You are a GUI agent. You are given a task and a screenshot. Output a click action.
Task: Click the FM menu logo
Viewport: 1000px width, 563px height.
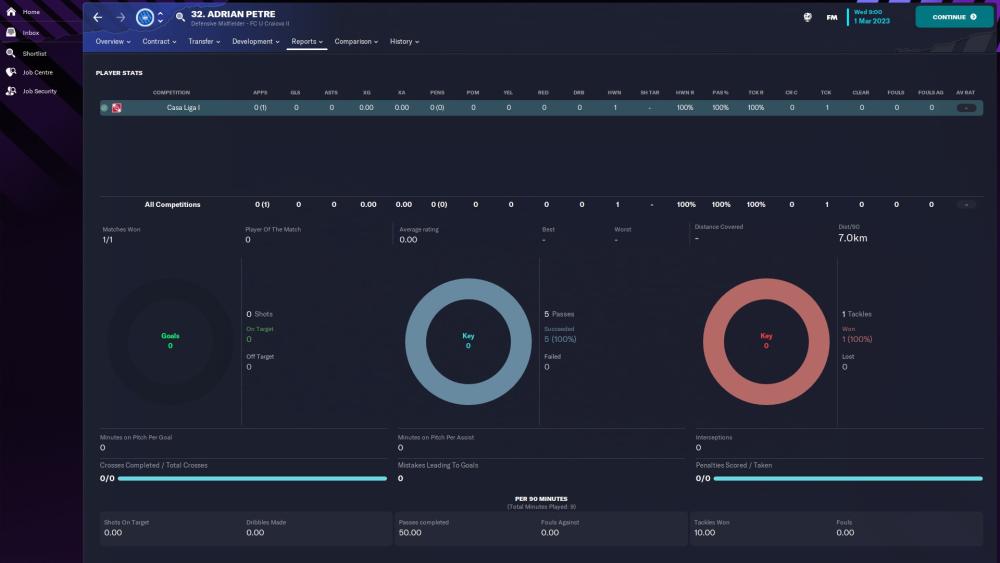point(832,17)
